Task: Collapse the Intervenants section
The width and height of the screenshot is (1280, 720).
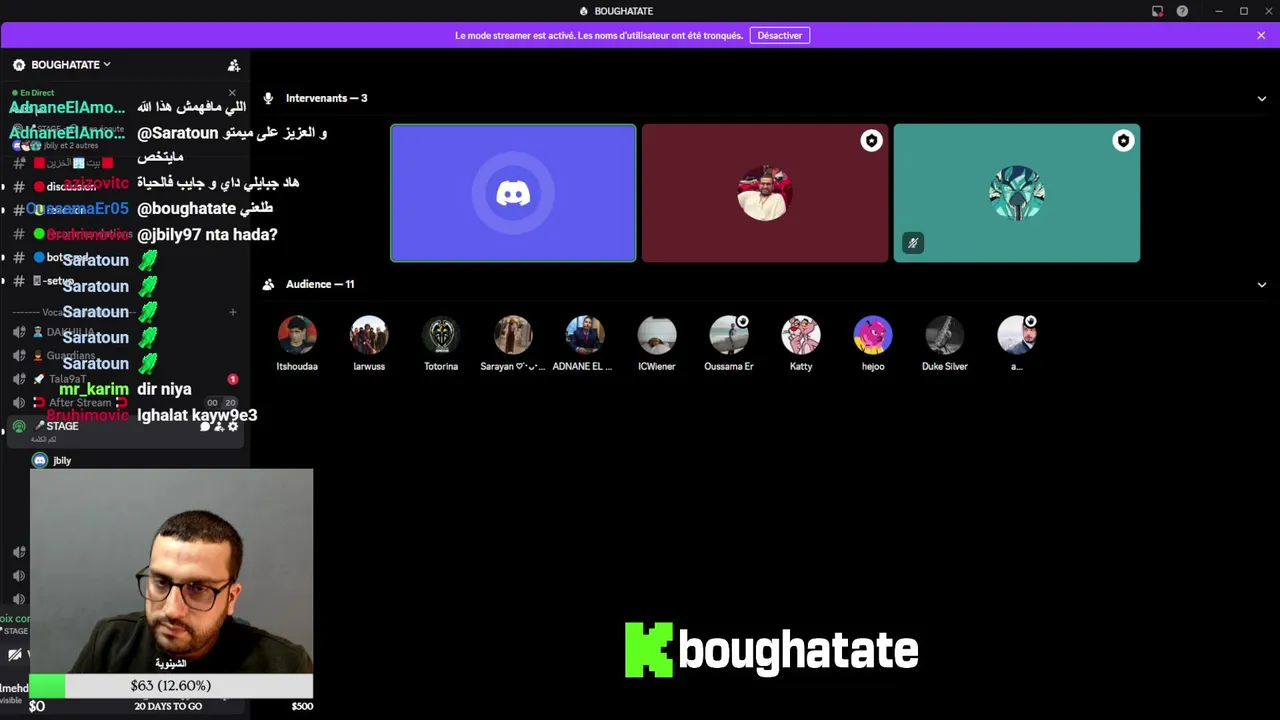Action: (1261, 98)
